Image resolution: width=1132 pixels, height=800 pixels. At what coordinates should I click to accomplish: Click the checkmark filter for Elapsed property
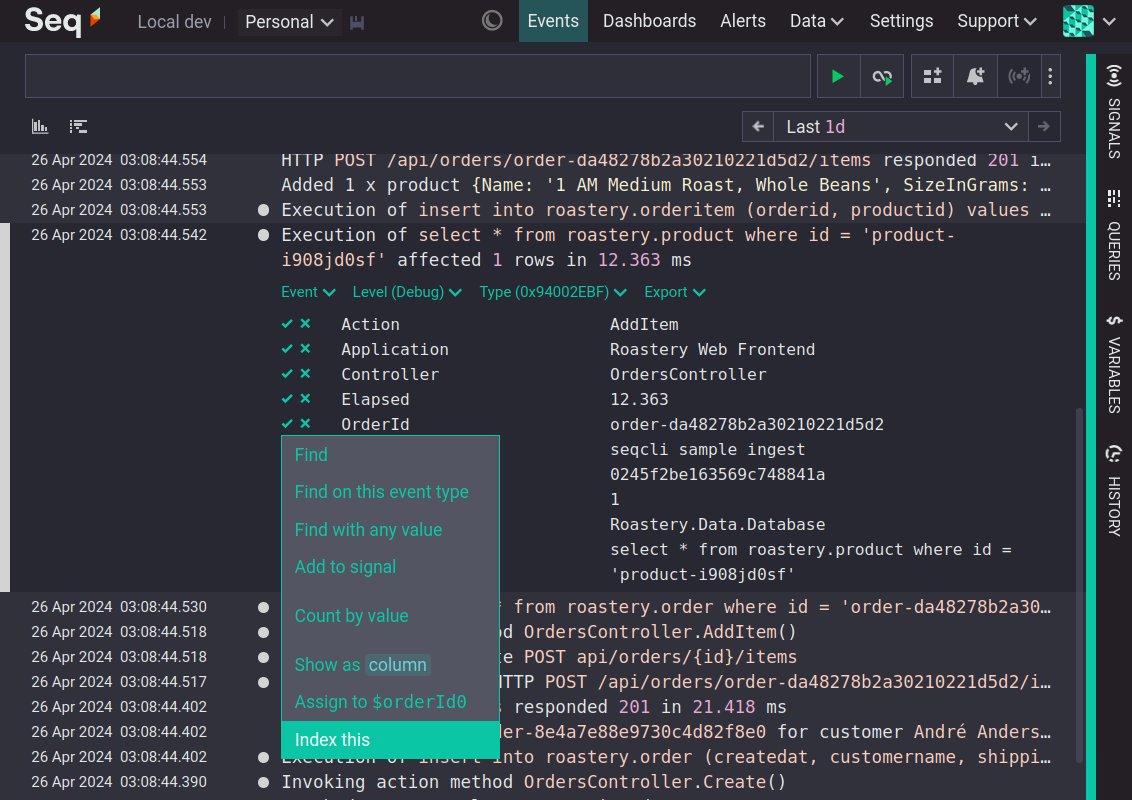point(287,399)
